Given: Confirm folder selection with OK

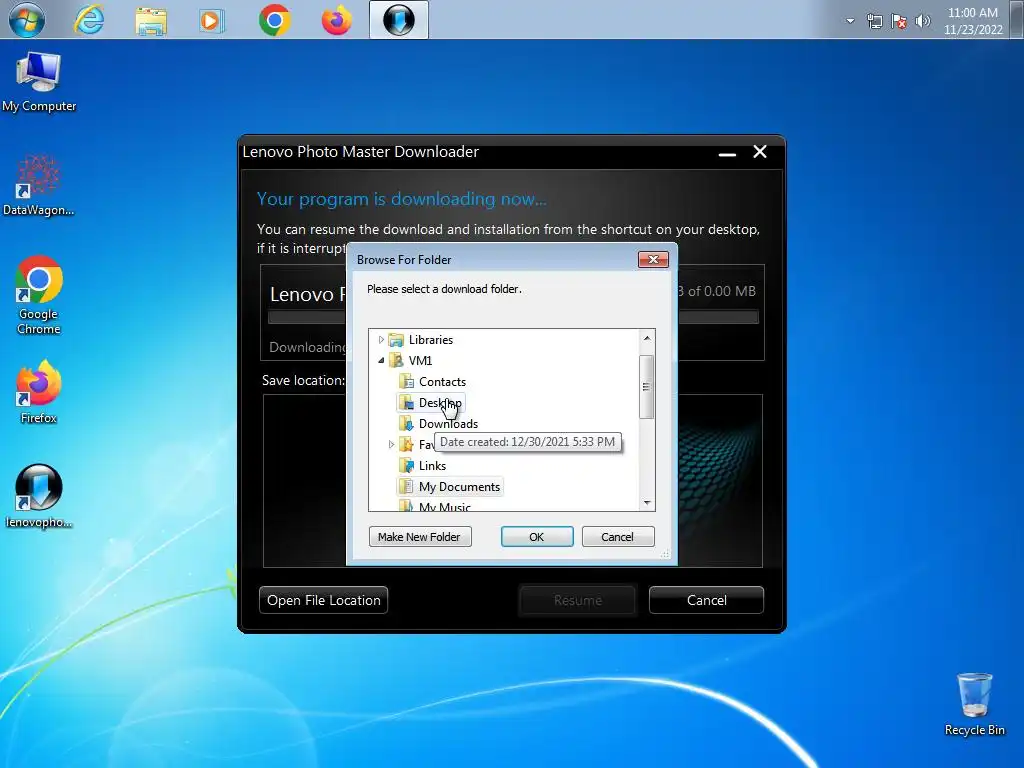Looking at the screenshot, I should pos(537,537).
